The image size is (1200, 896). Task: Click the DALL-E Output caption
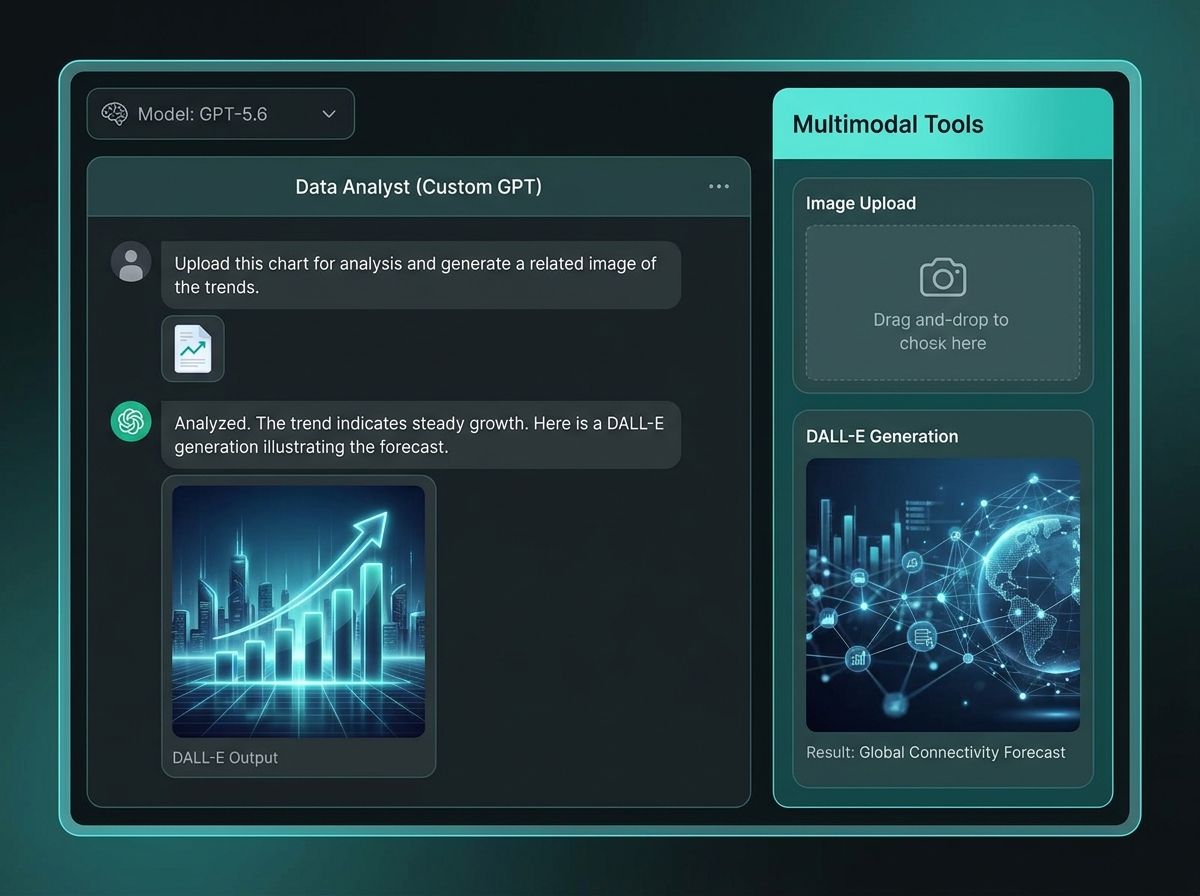point(225,757)
